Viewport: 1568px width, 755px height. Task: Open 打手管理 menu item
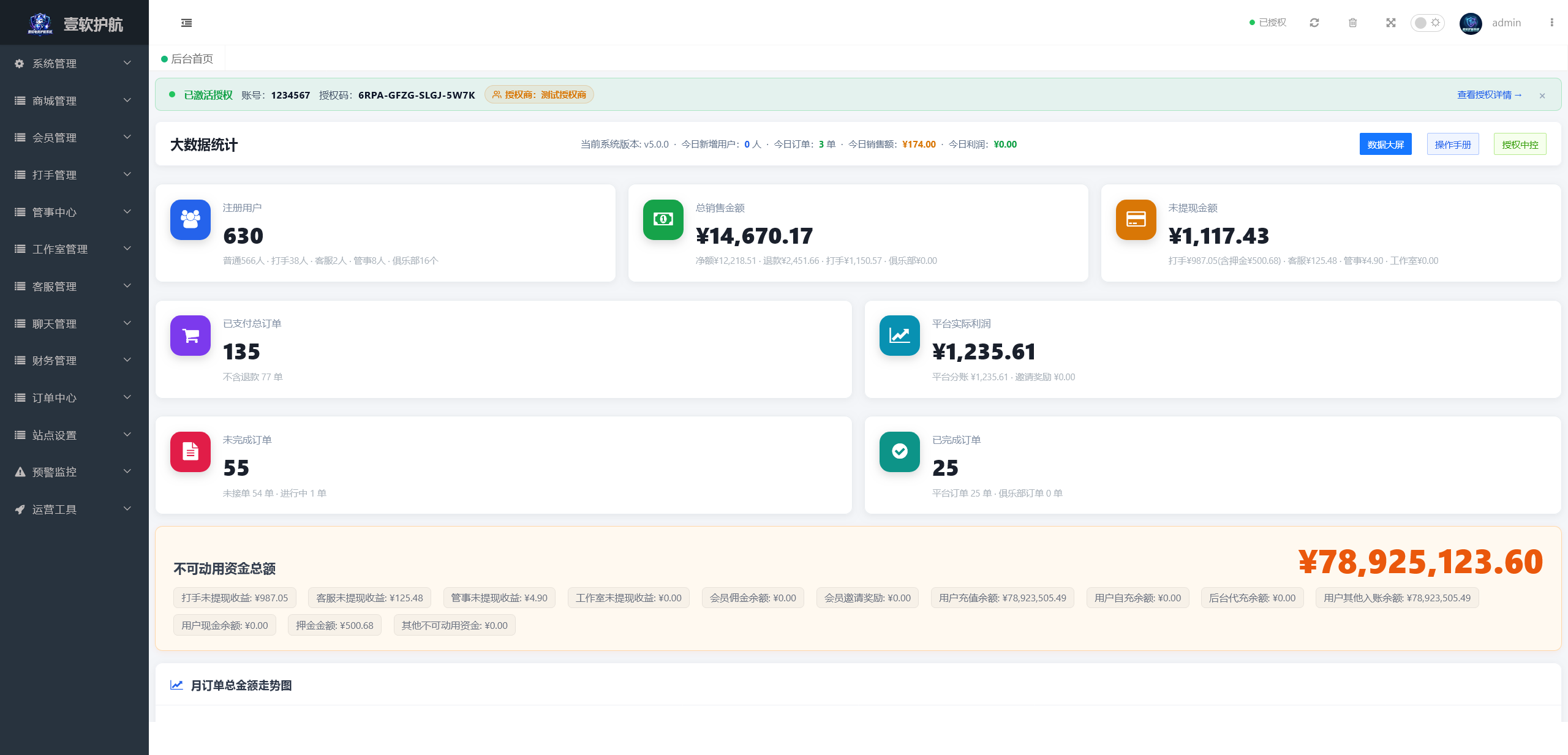74,175
